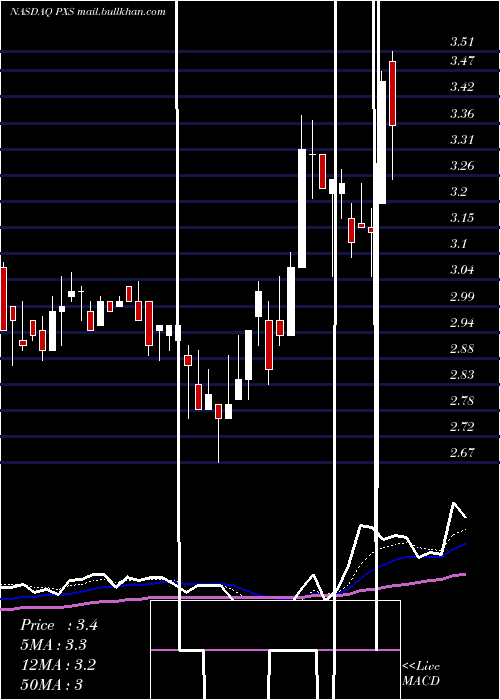Click the NASDAQ PXS mail.bullkhan.com title text
Viewport: 500px width, 700px height.
click(88, 11)
